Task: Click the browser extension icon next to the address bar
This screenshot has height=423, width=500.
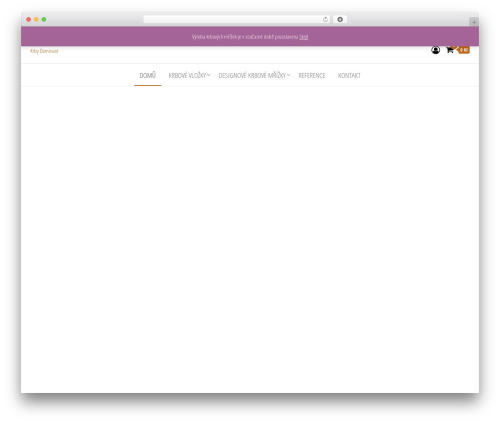Action: coord(340,19)
